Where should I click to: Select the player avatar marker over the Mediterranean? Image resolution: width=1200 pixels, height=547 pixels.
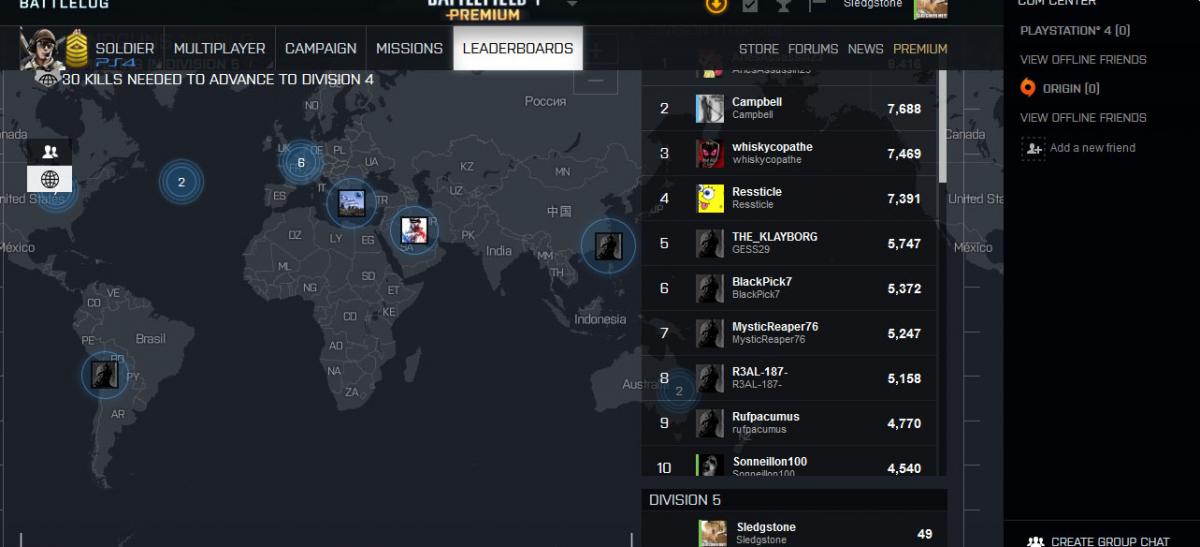coord(351,203)
